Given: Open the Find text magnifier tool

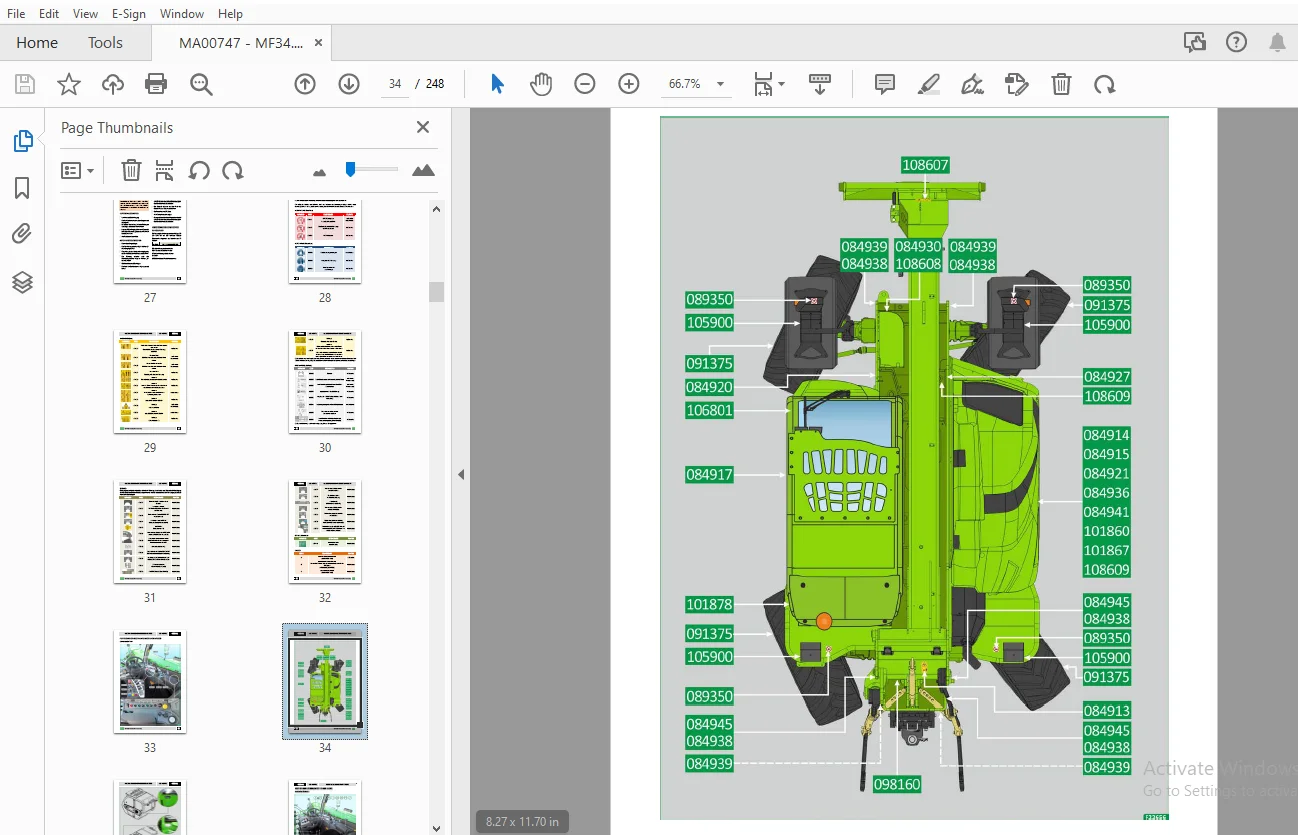Looking at the screenshot, I should pos(201,84).
